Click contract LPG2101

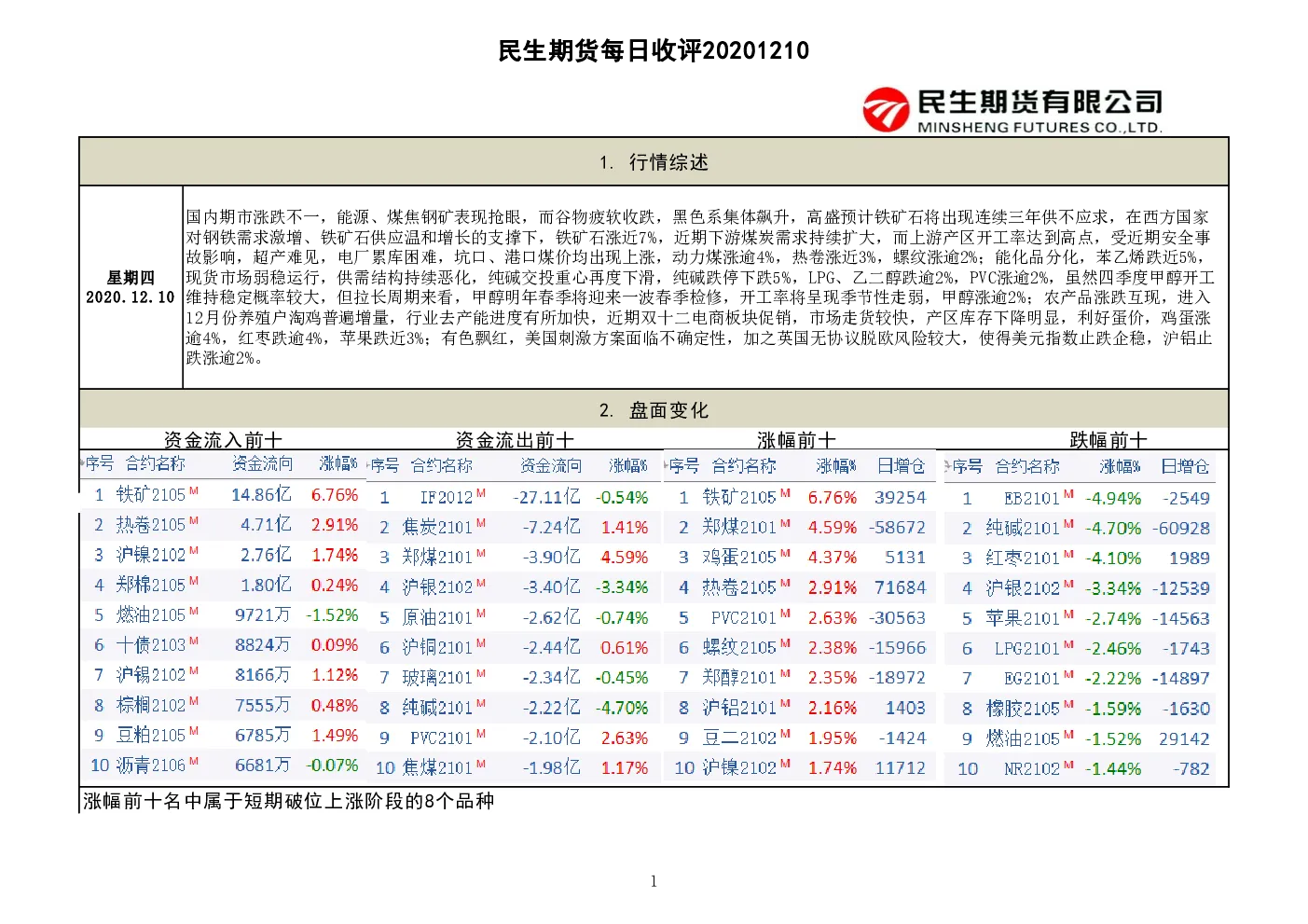(x=1027, y=649)
